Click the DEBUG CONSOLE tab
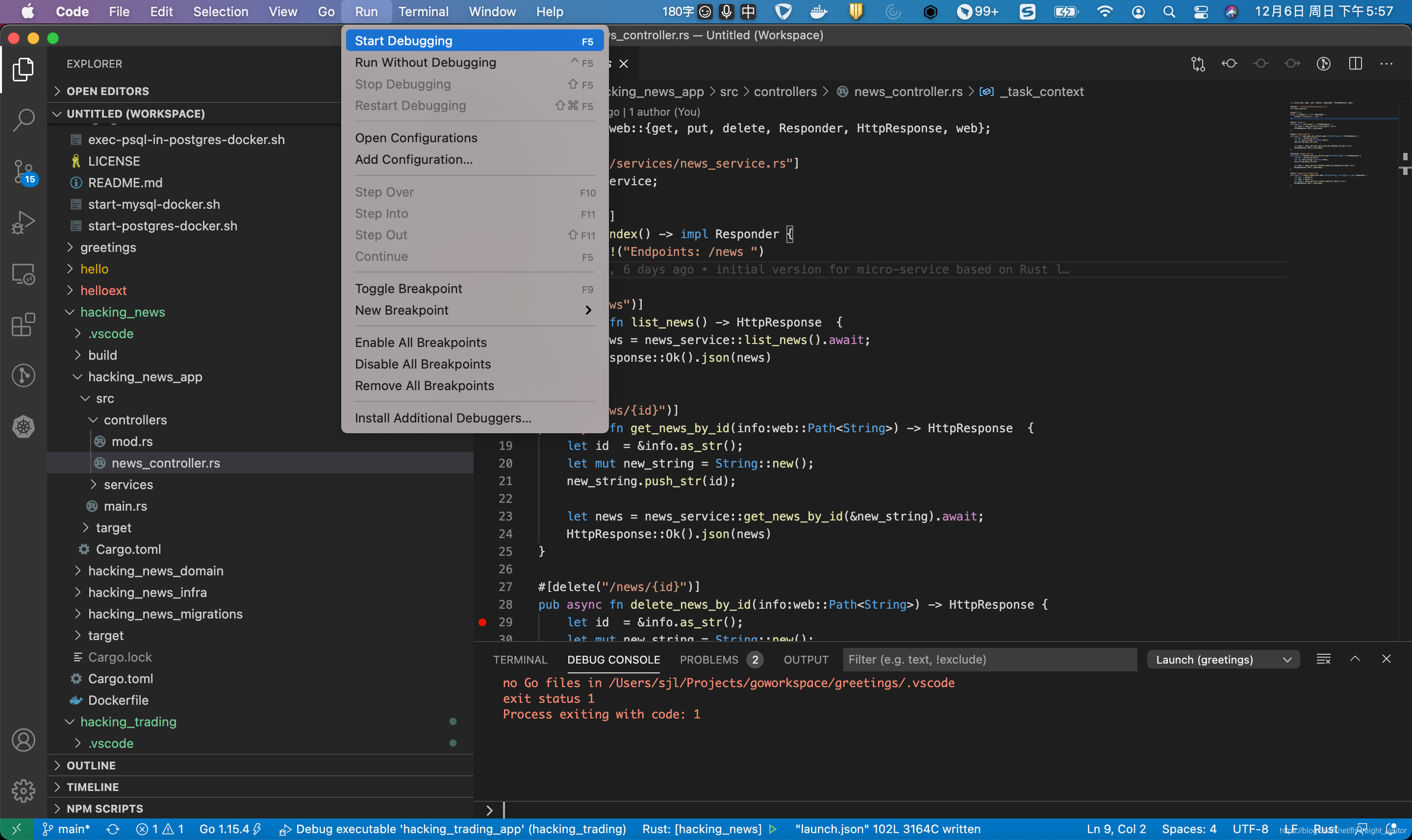This screenshot has height=840, width=1412. pyautogui.click(x=614, y=659)
